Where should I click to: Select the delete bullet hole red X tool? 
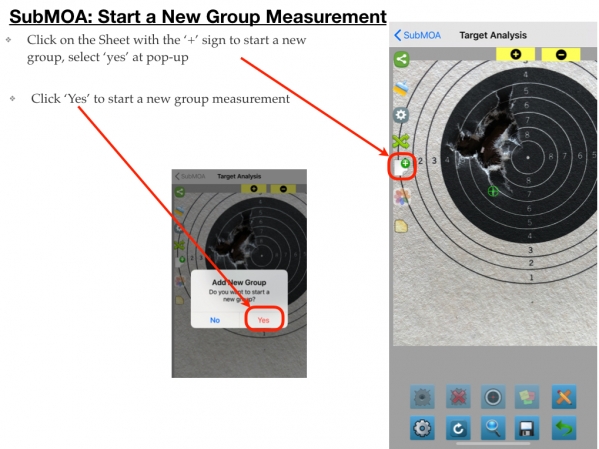[x=458, y=397]
